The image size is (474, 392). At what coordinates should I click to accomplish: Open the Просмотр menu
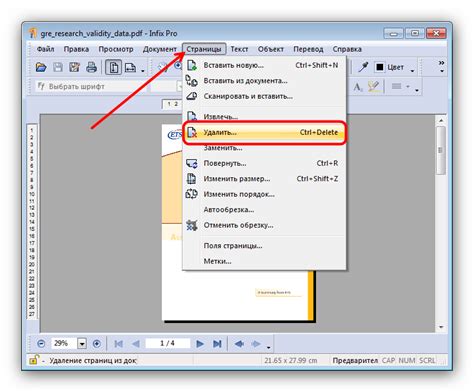(x=116, y=49)
